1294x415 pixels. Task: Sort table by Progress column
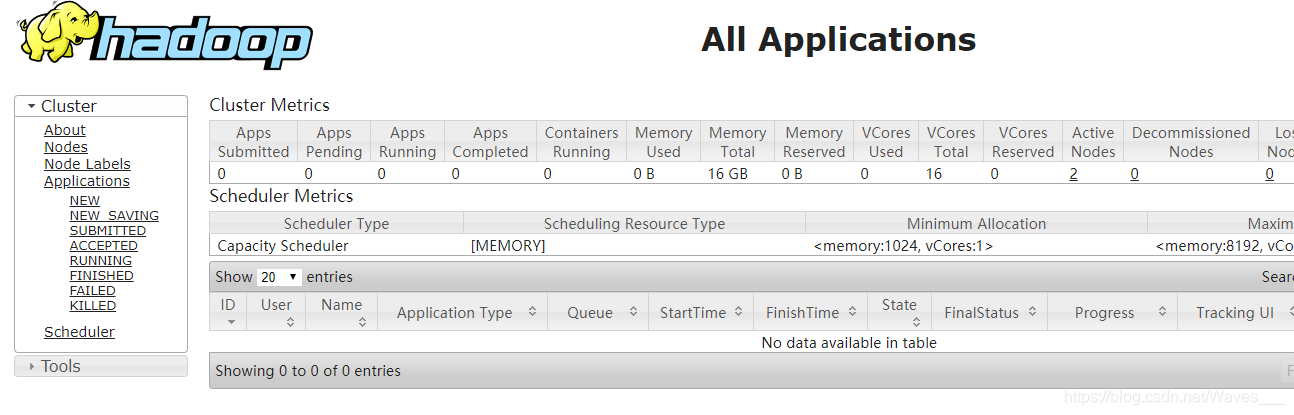click(1113, 312)
